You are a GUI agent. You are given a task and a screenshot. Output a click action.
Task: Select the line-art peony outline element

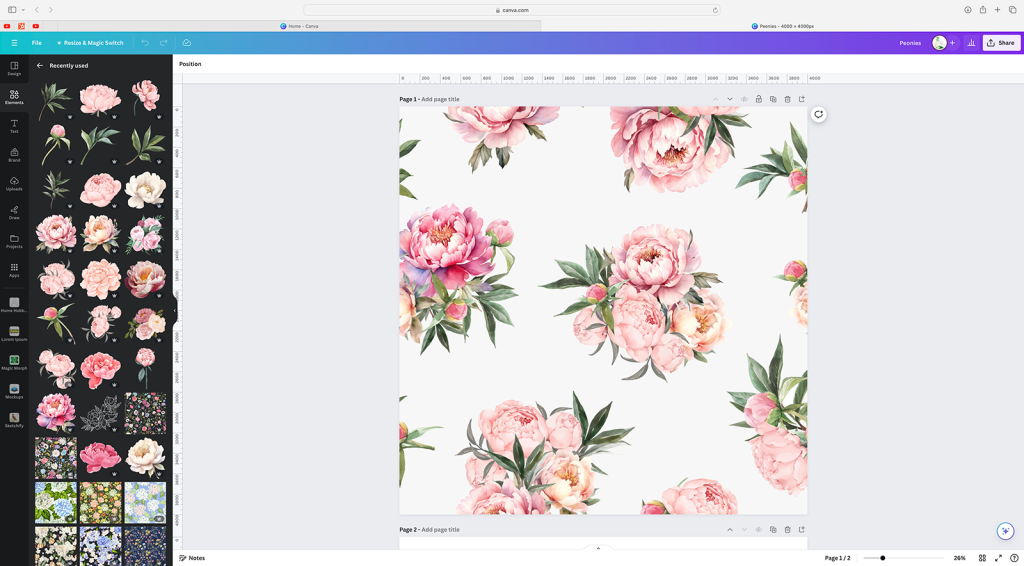click(x=101, y=413)
